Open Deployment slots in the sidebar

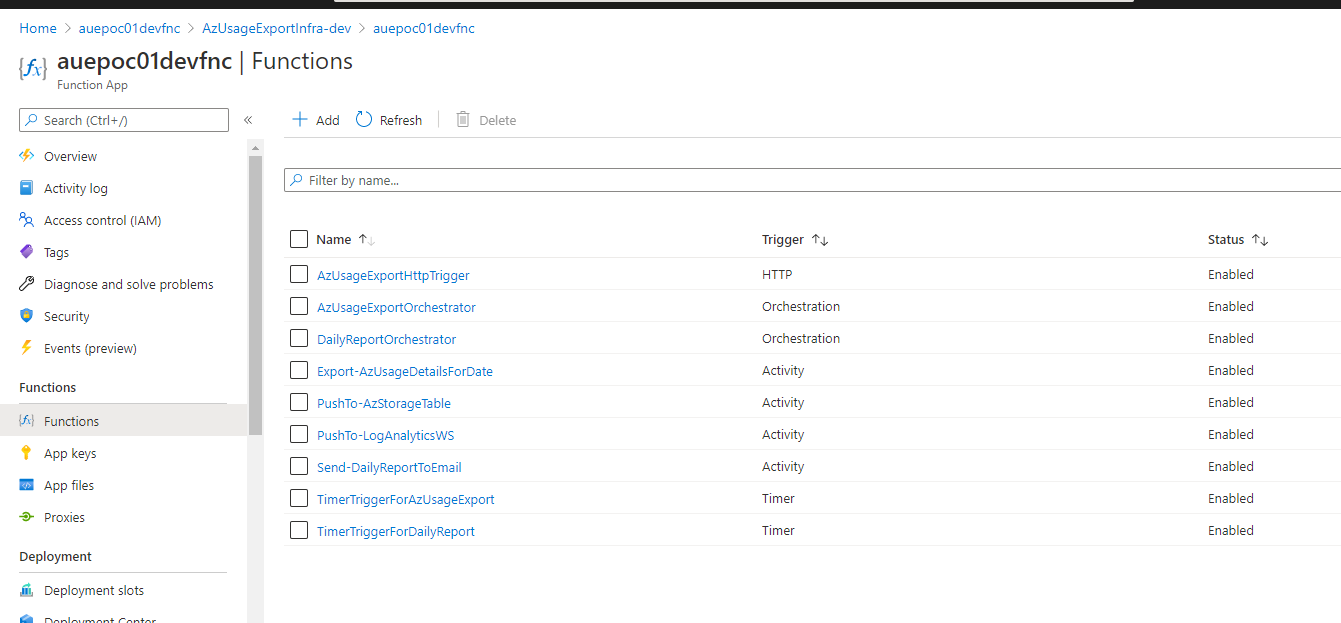coord(94,590)
